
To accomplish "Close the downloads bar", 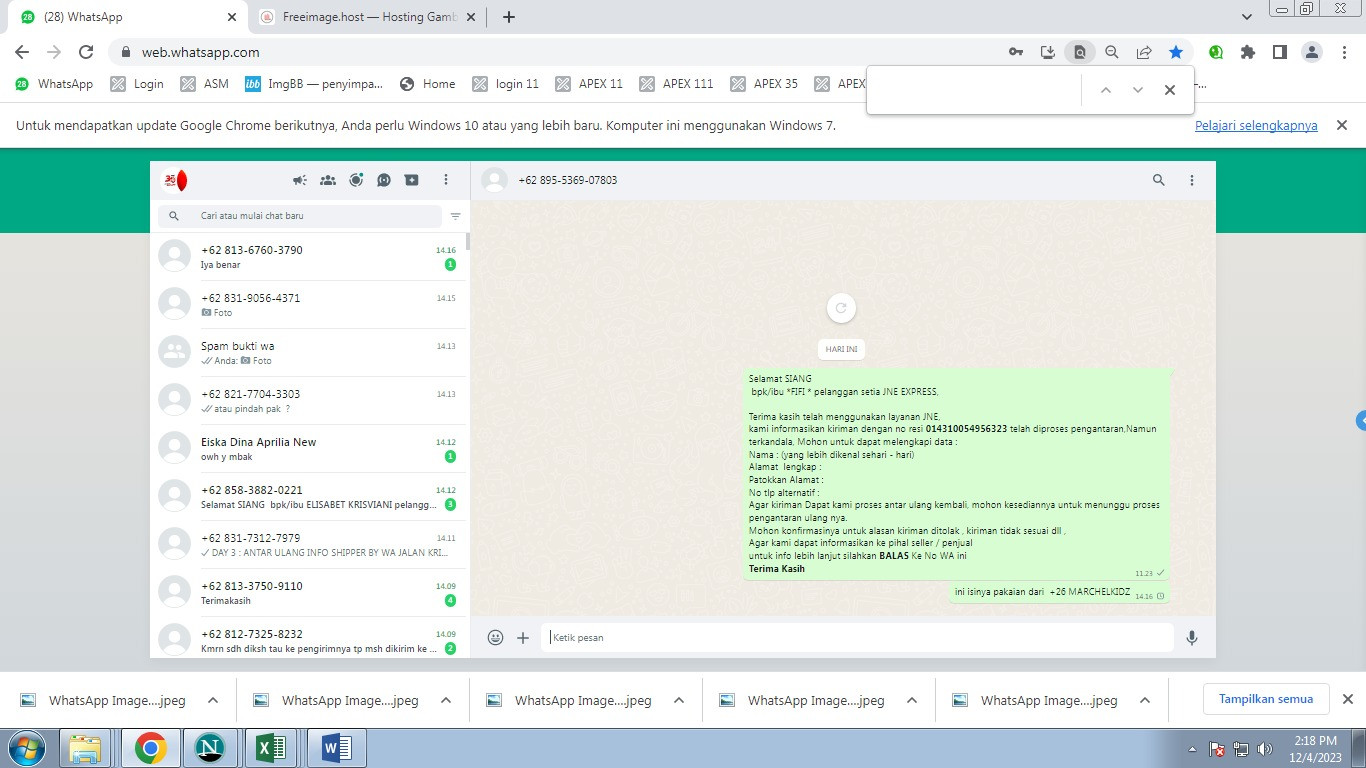I will click(1347, 699).
